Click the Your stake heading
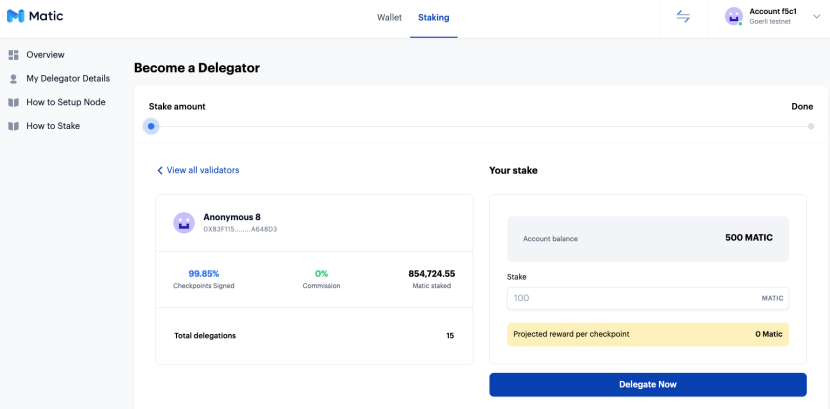This screenshot has width=830, height=409. [513, 170]
